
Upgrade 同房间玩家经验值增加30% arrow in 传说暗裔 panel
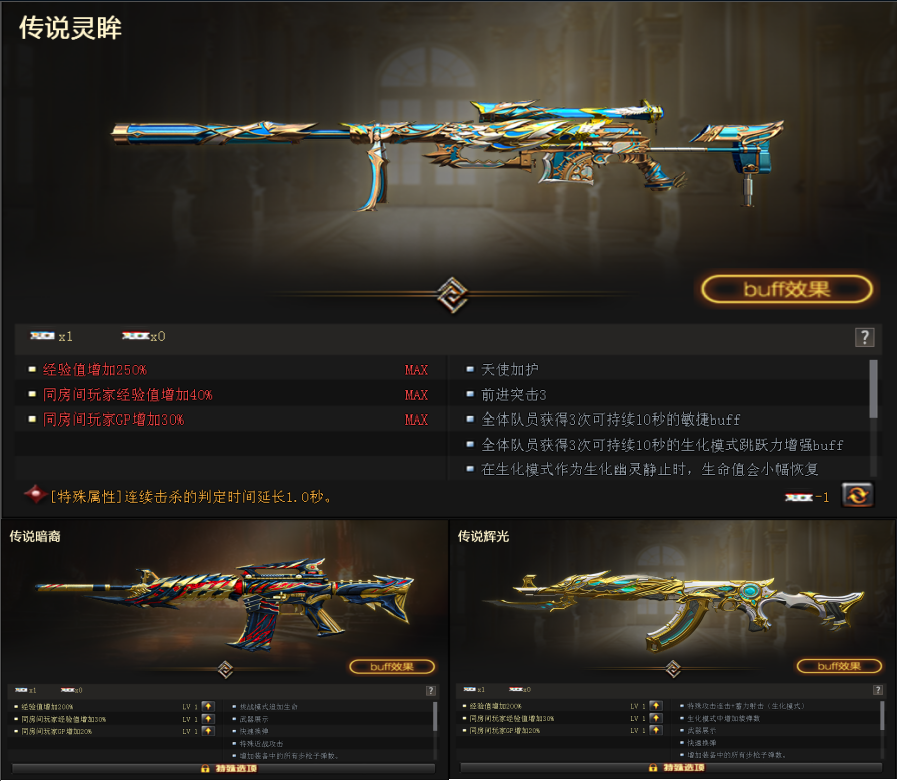tap(208, 719)
